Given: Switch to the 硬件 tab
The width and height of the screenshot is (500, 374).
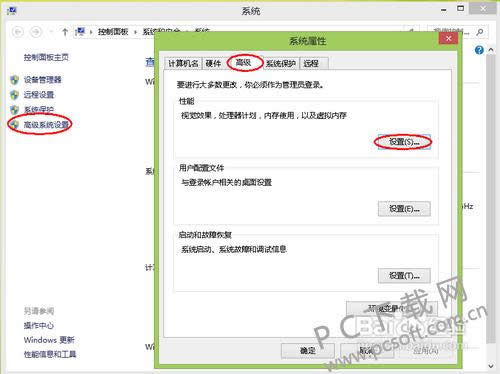Looking at the screenshot, I should point(213,63).
